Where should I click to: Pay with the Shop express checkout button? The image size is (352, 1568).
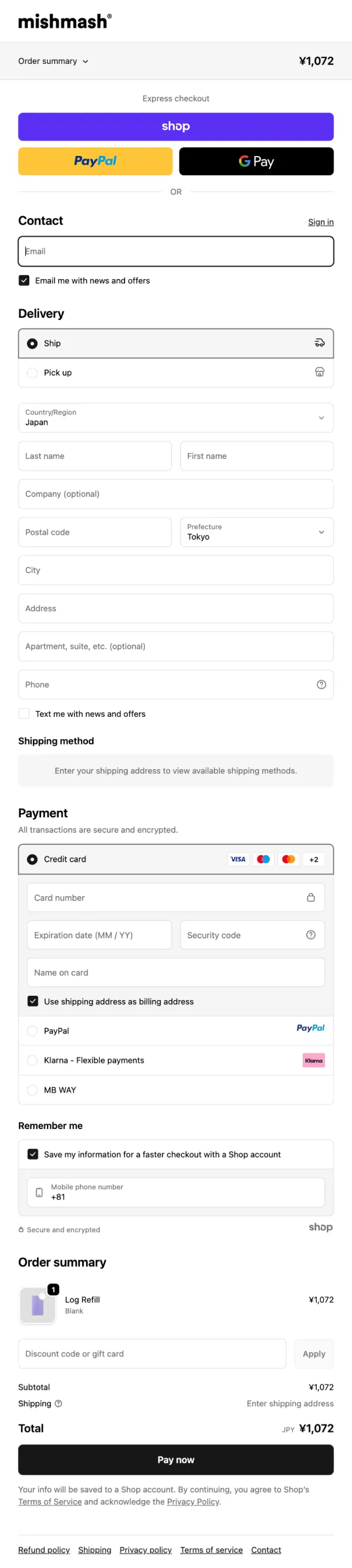[x=175, y=126]
